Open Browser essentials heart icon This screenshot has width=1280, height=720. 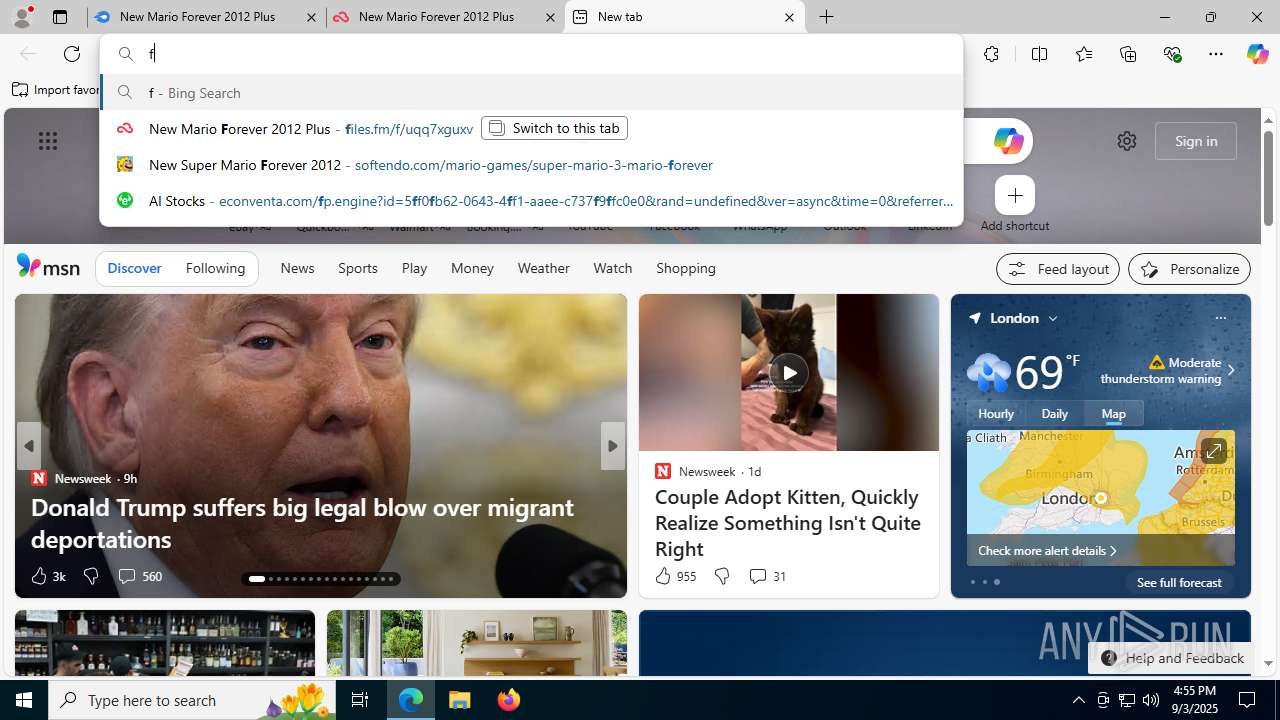tap(1172, 54)
